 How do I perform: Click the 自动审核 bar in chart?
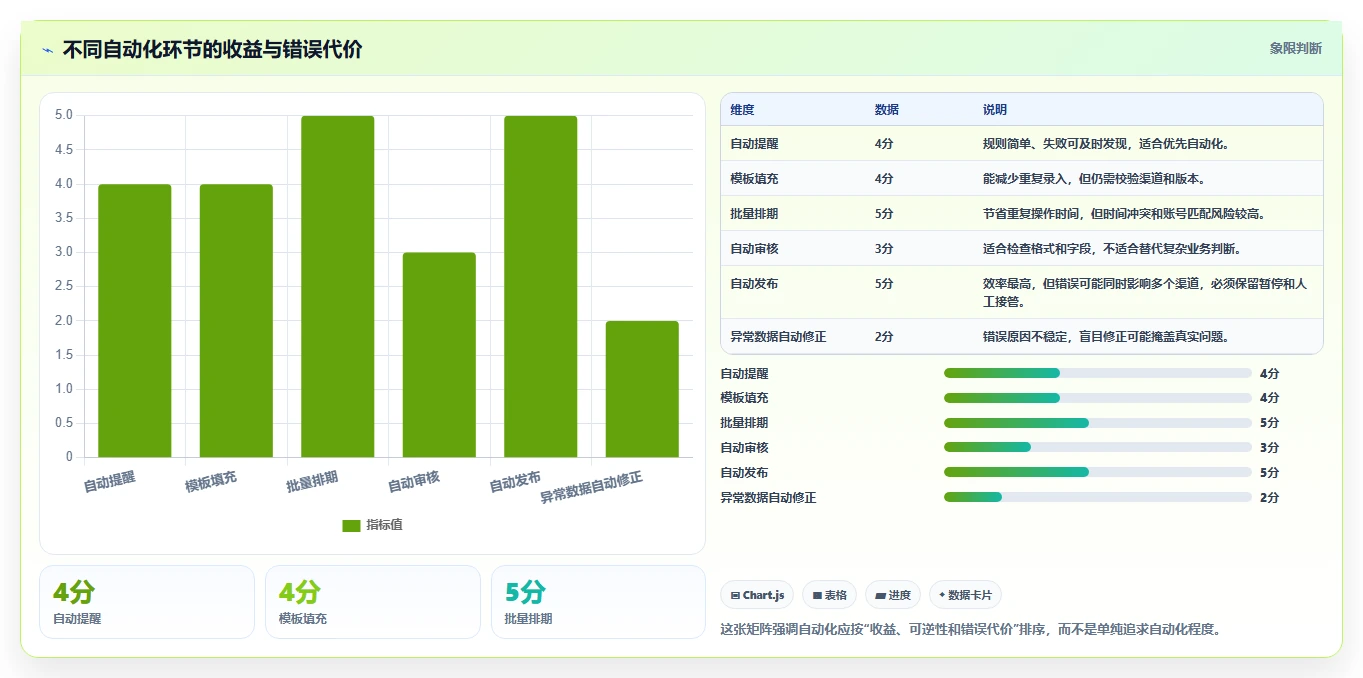pos(439,355)
